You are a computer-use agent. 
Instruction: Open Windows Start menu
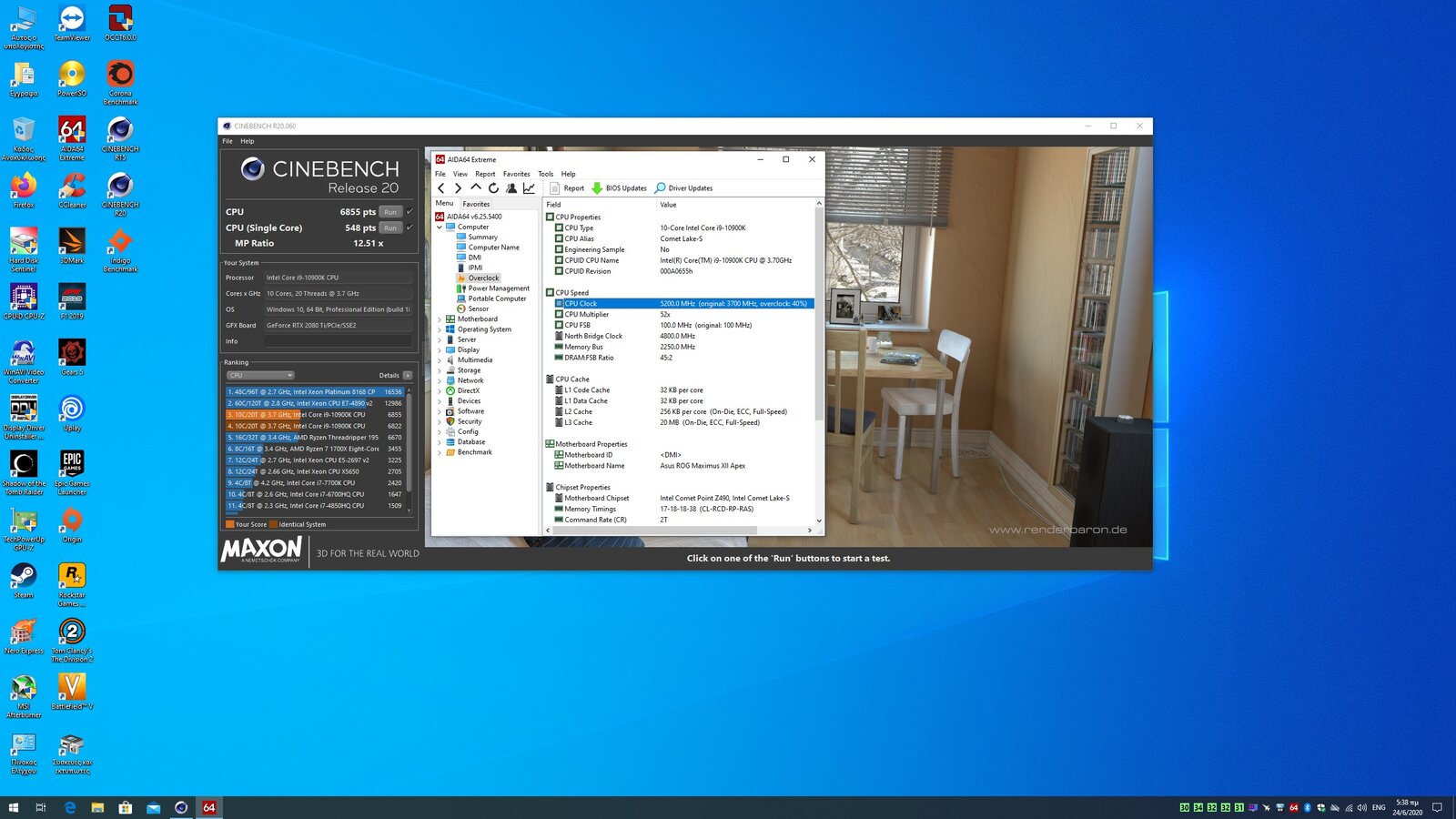(14, 807)
